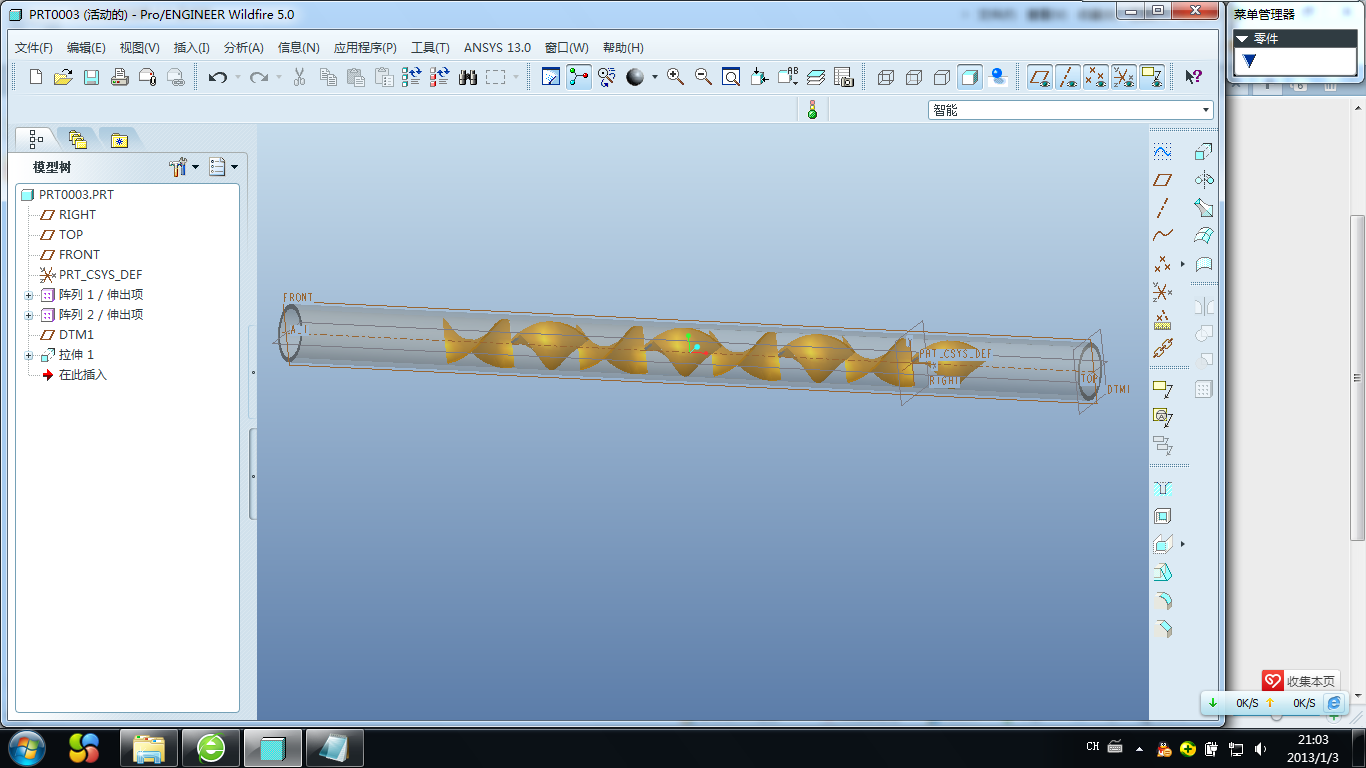The width and height of the screenshot is (1366, 768).
Task: Click the datum curve tool icon
Action: pos(1162,236)
